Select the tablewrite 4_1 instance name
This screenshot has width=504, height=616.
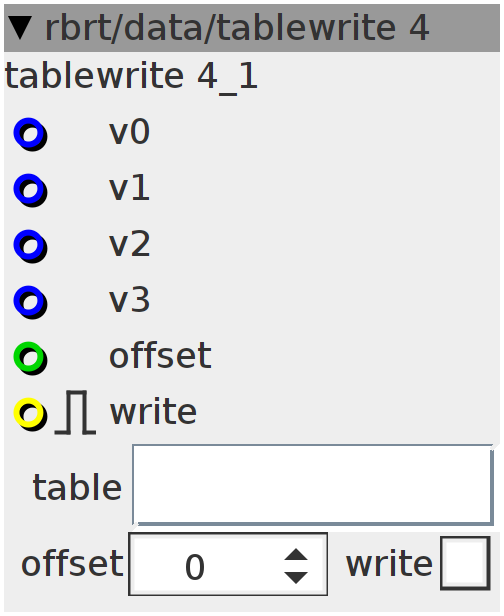(131, 77)
